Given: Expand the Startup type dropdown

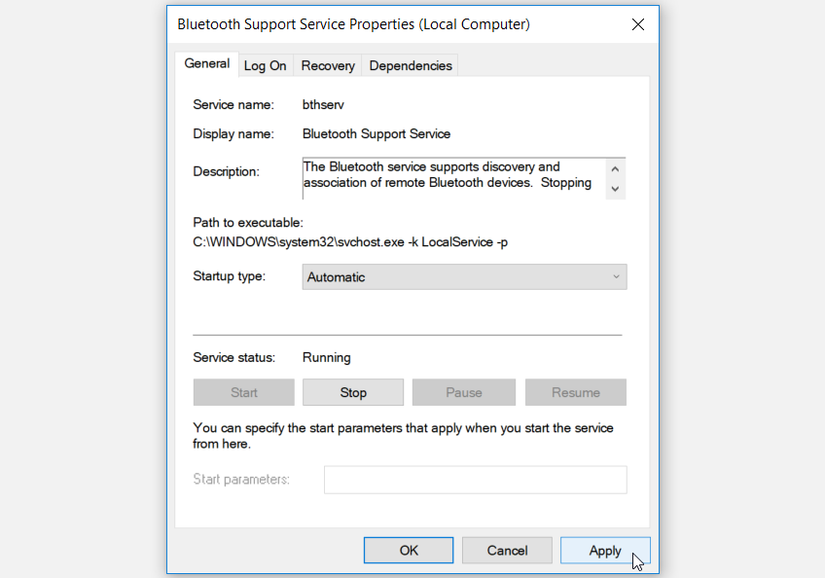Looking at the screenshot, I should 464,277.
